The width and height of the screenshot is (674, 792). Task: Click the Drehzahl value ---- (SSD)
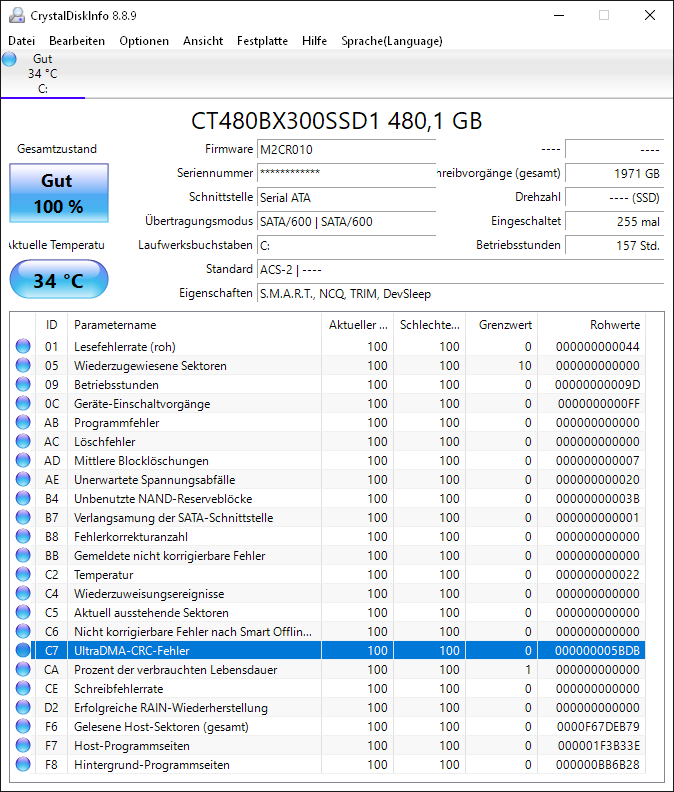614,197
